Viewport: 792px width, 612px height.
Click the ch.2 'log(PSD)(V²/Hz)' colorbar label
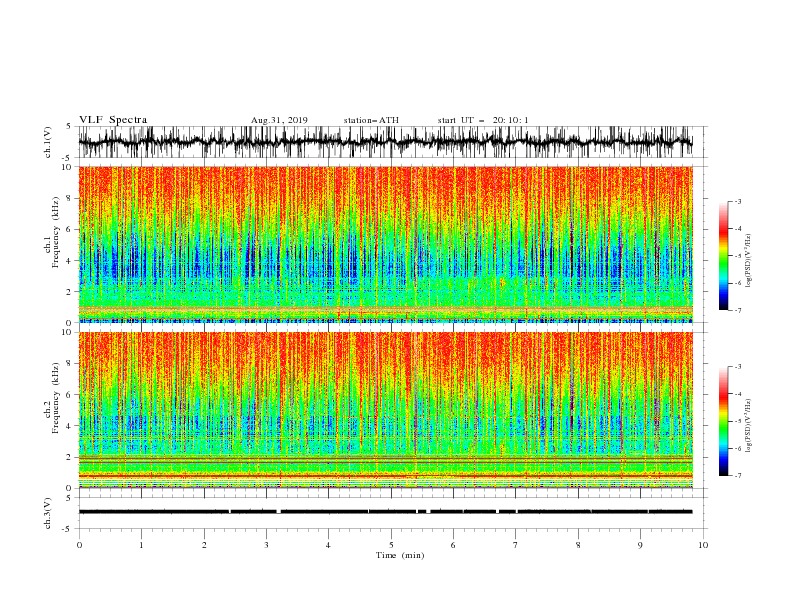tap(748, 426)
